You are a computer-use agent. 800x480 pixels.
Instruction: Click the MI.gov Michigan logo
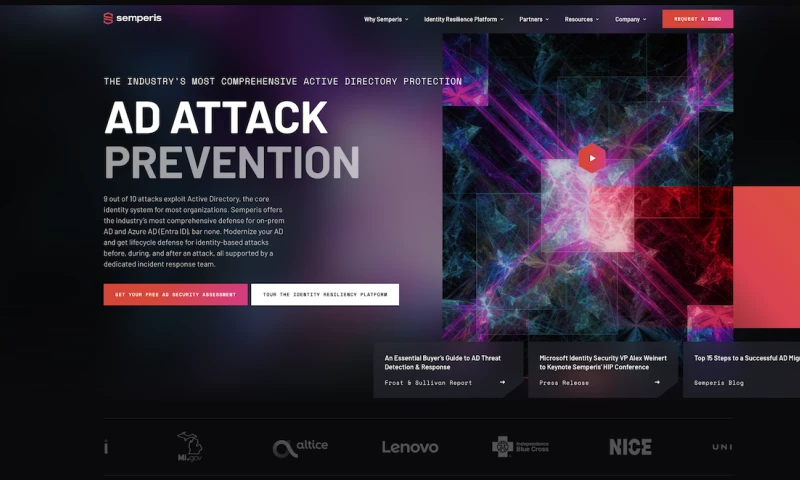pyautogui.click(x=189, y=447)
